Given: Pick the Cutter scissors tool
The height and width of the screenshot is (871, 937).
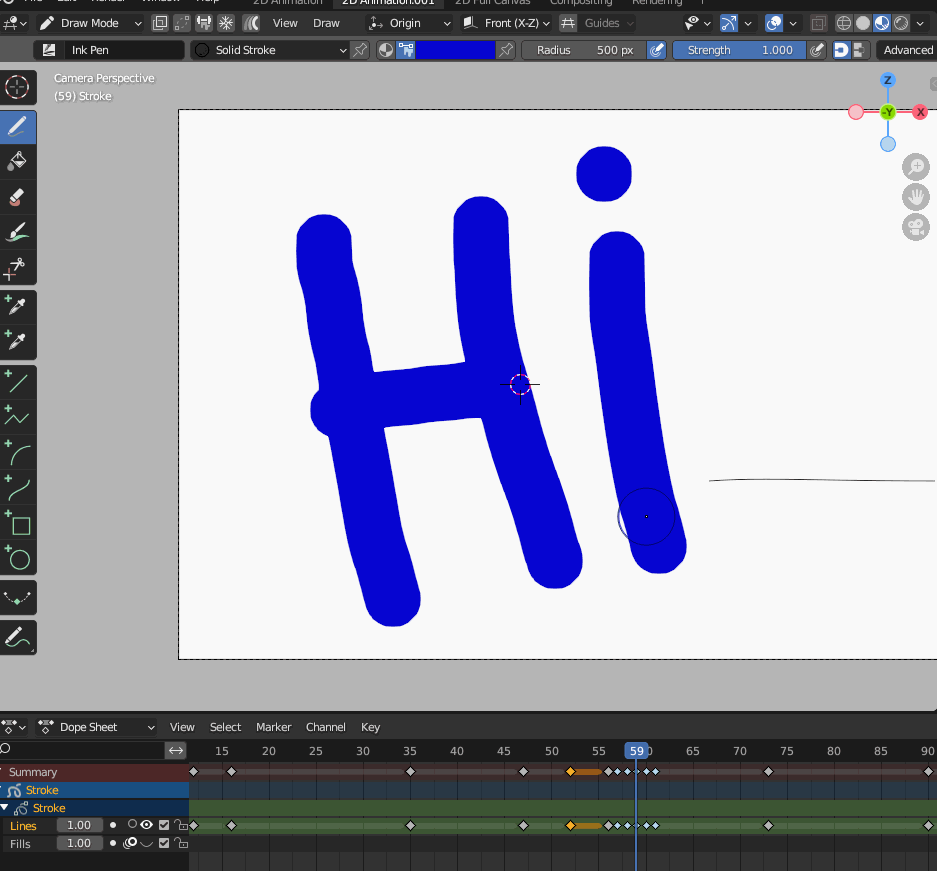Looking at the screenshot, I should click(18, 268).
